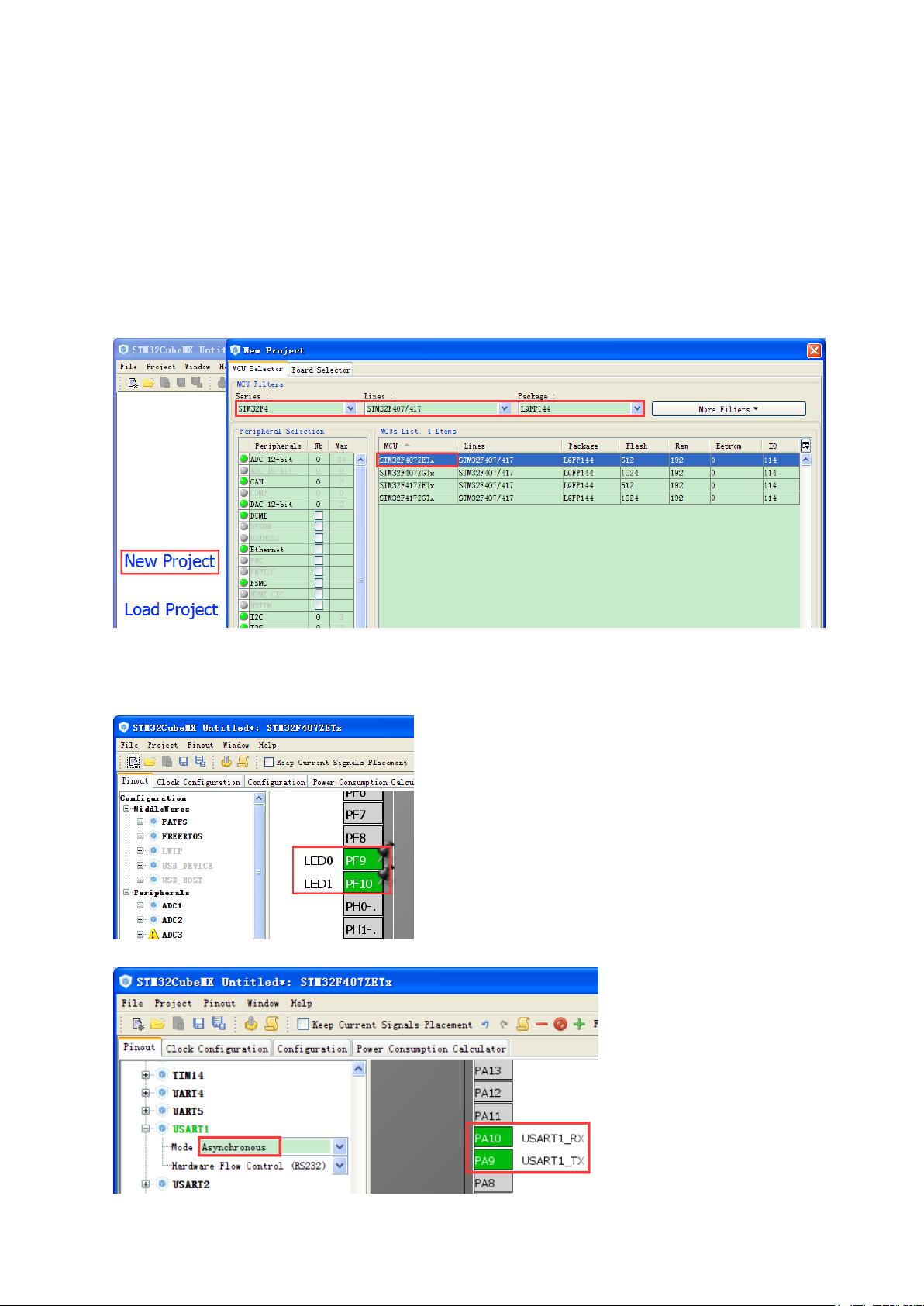This screenshot has width=924, height=1306.
Task: Click the Load Project link
Action: tap(171, 610)
